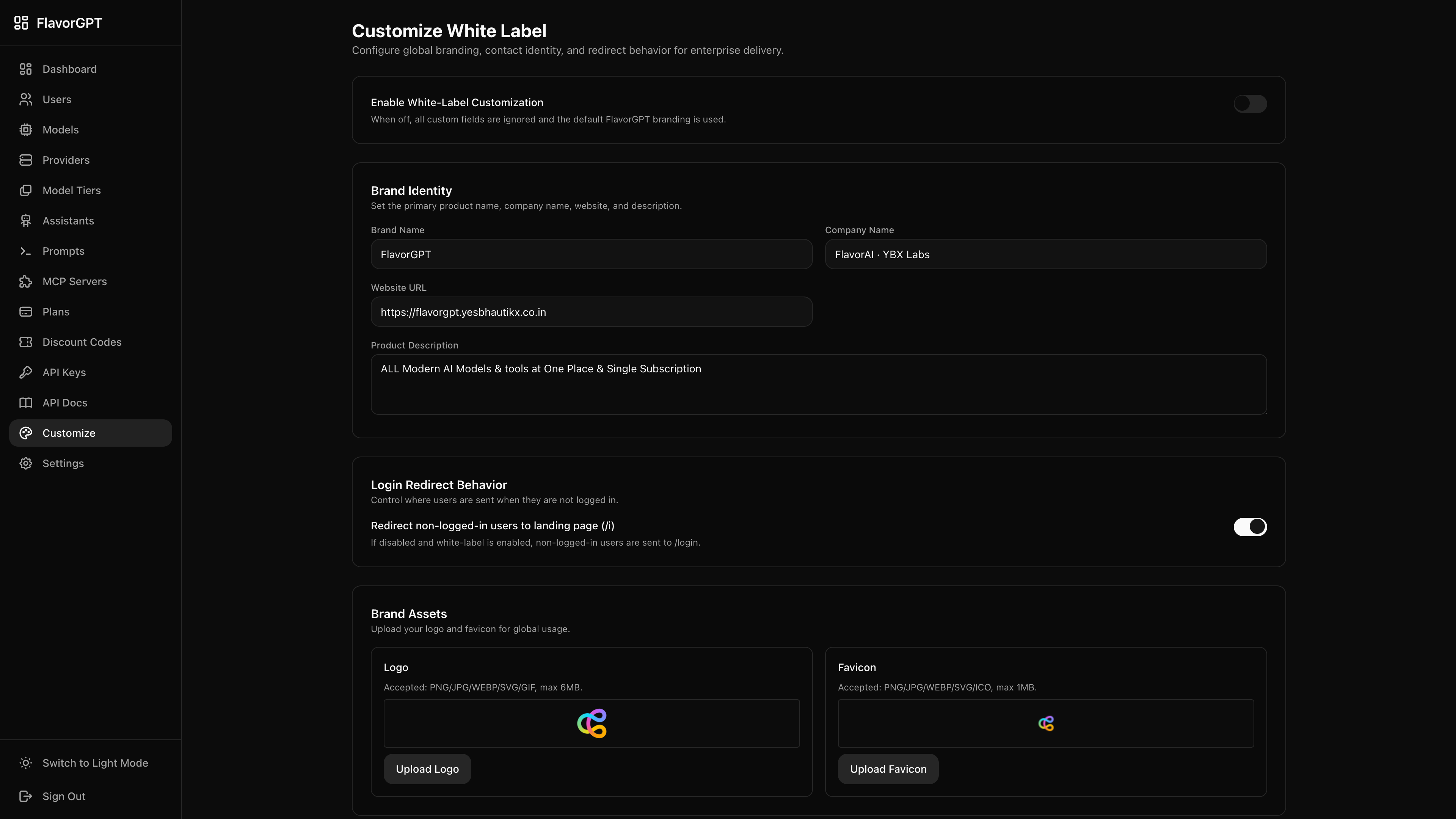The width and height of the screenshot is (1456, 819).
Task: Click the 'Brand Assets' section heading
Action: tap(409, 614)
